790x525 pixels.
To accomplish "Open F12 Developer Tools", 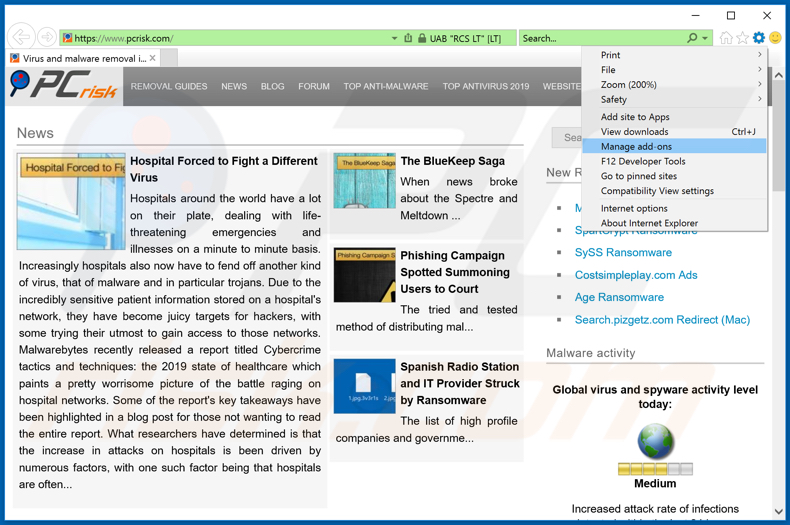I will pos(674,161).
